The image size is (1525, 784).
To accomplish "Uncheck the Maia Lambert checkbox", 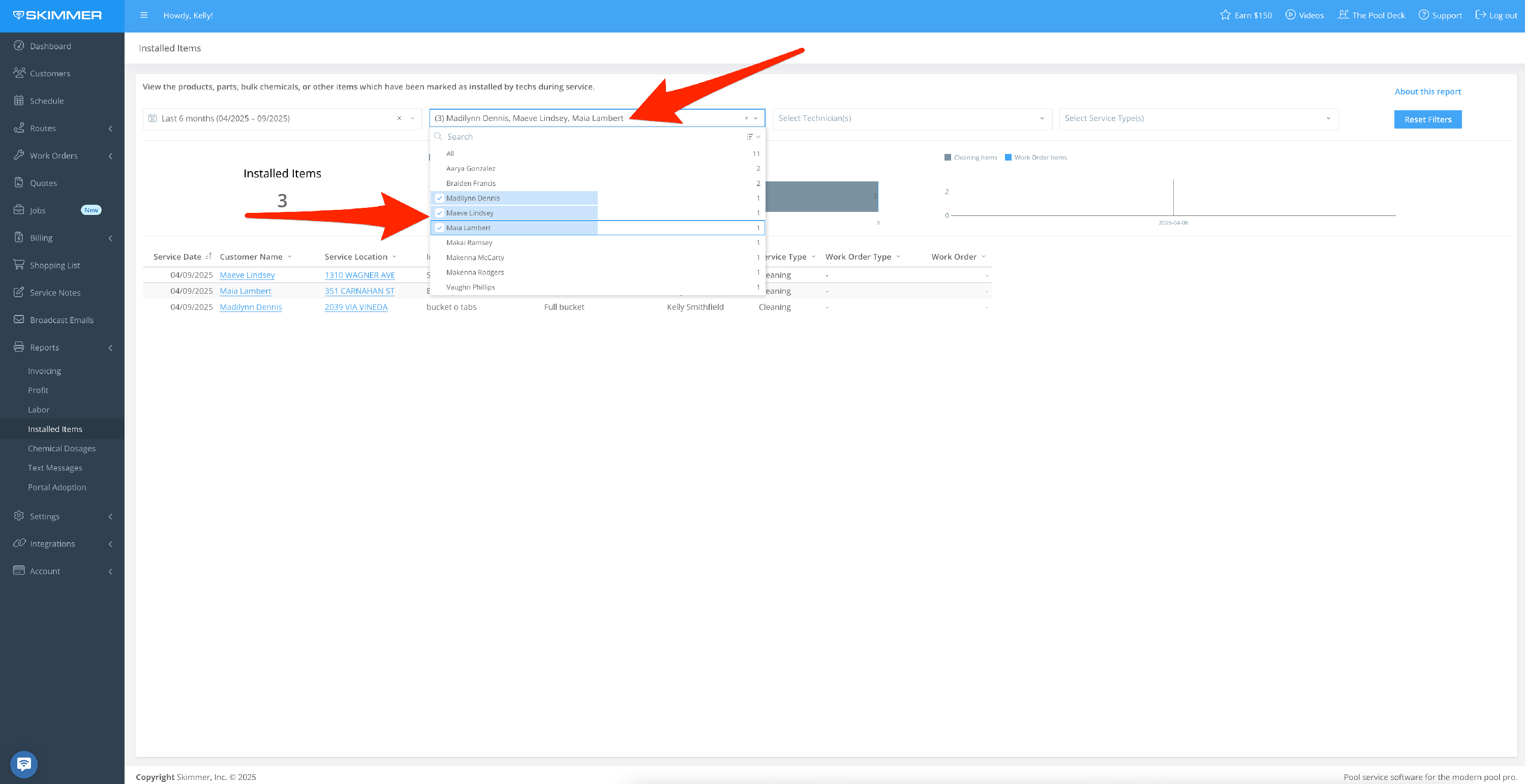I will coord(439,228).
